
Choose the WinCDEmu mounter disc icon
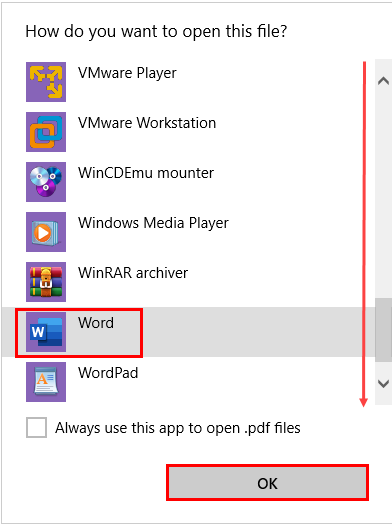coord(46,182)
